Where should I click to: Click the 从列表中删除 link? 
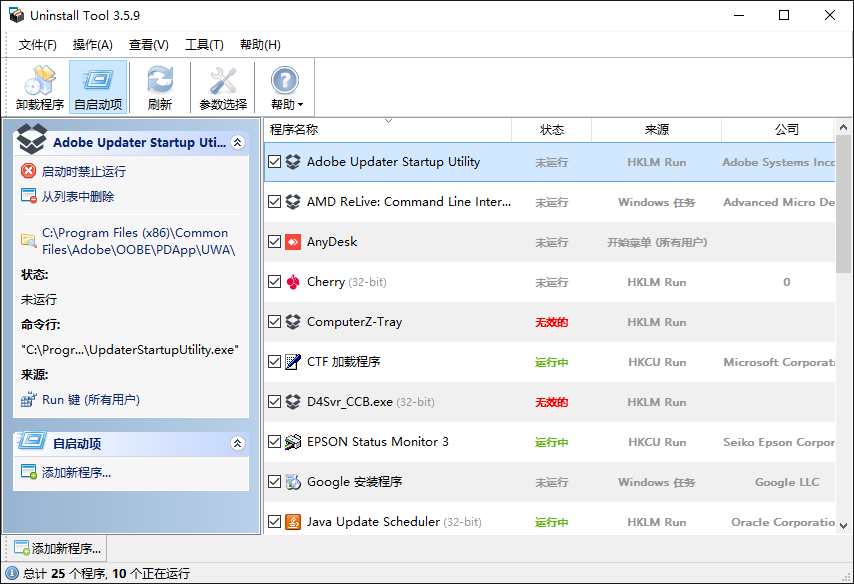pos(78,197)
